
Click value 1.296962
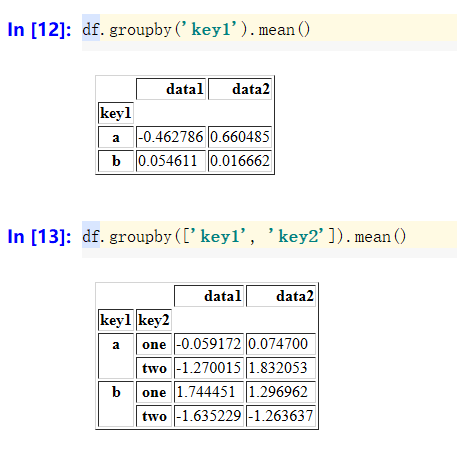point(281,392)
